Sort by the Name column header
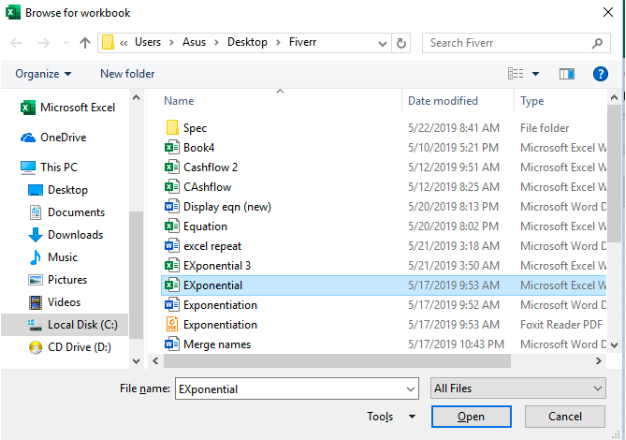Viewport: 626px width, 440px height. point(179,101)
